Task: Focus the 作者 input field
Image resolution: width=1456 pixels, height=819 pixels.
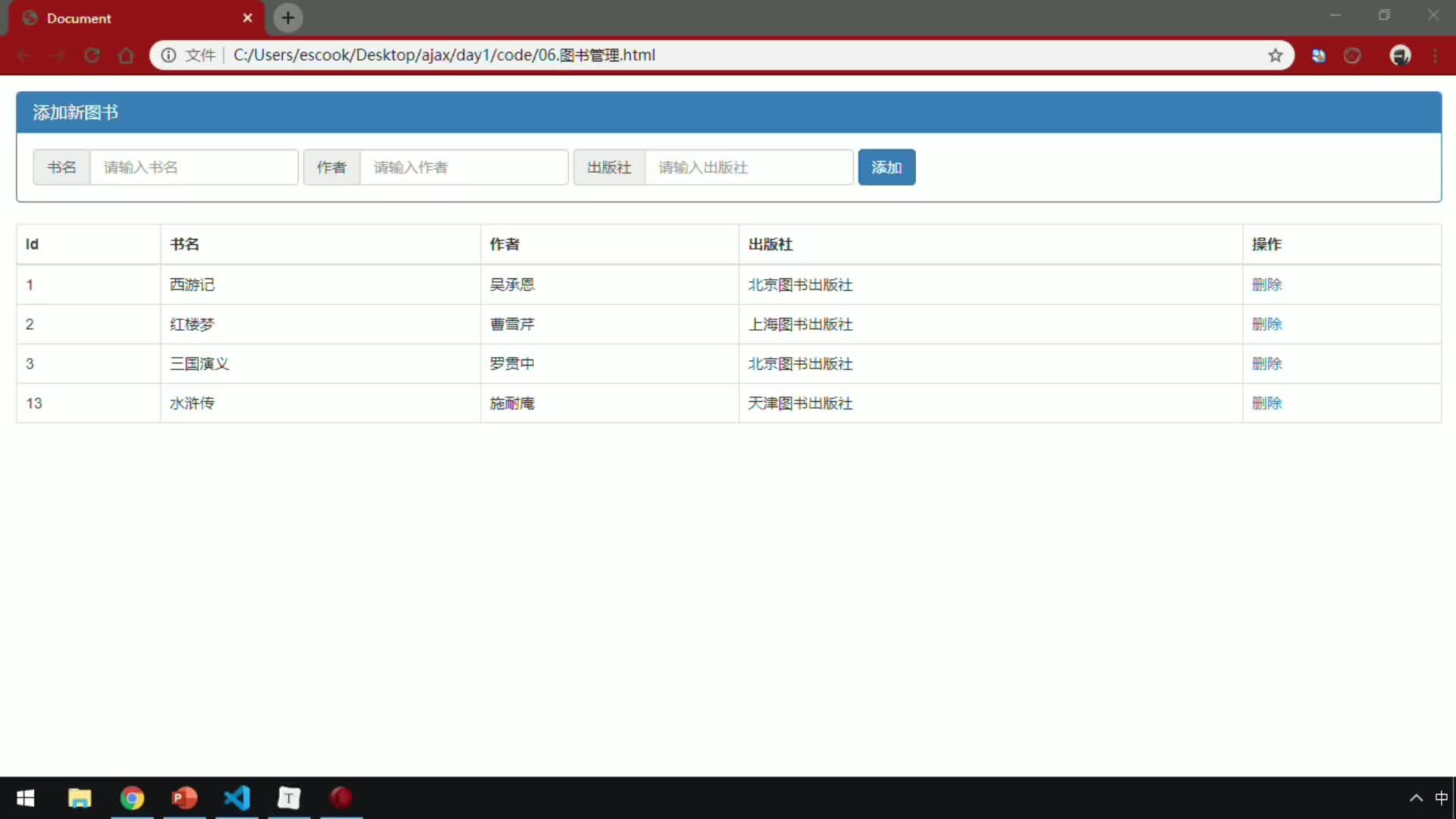Action: tap(464, 168)
